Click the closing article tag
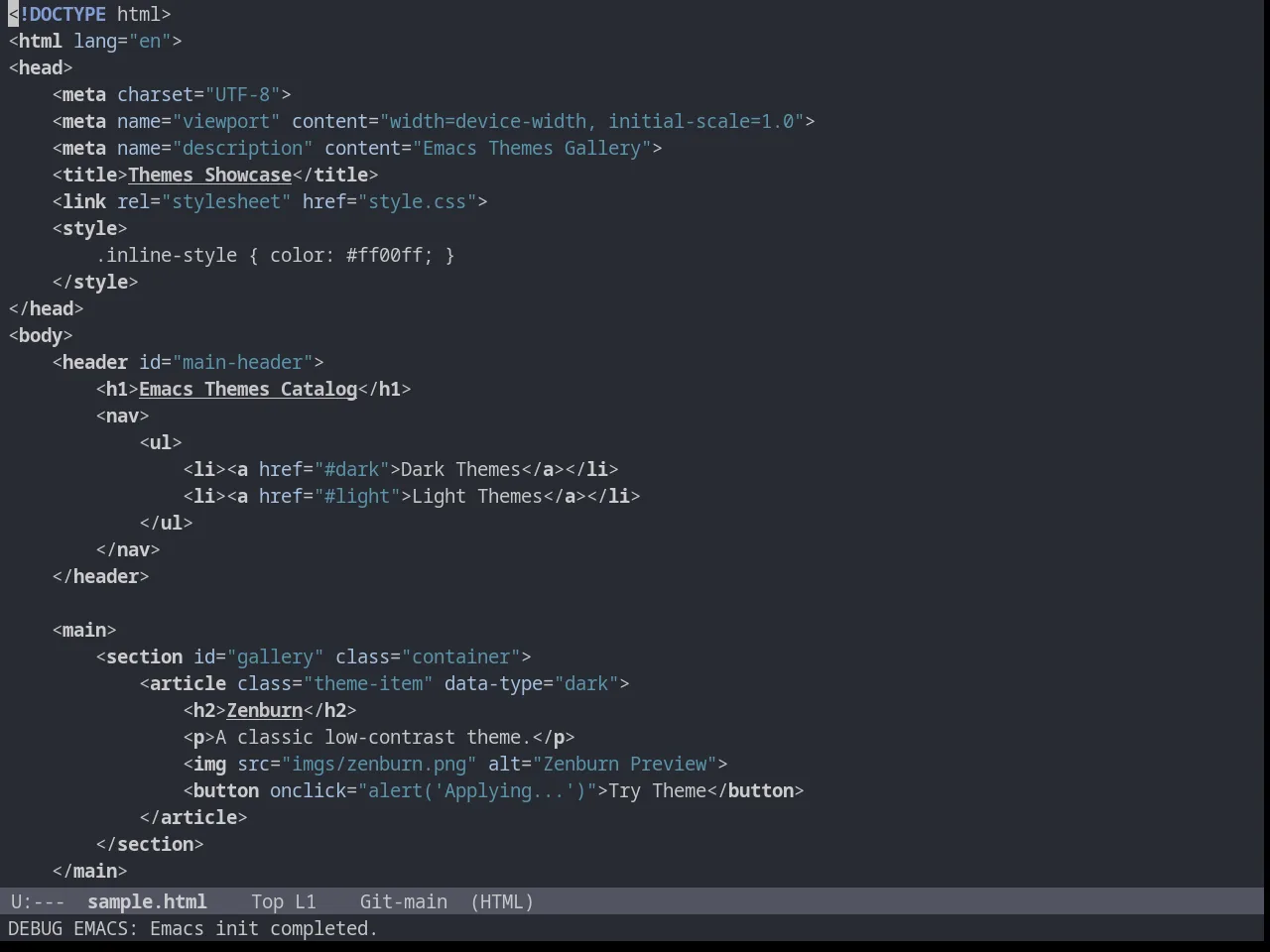This screenshot has height=952, width=1270. pyautogui.click(x=193, y=817)
